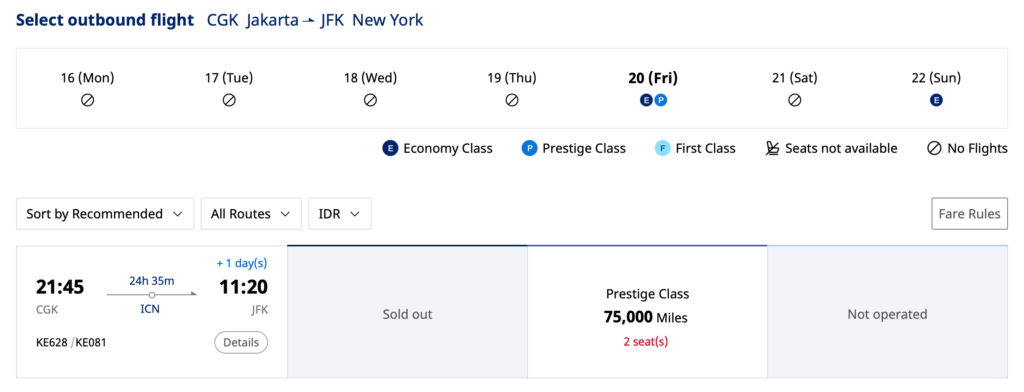Select the 20 (Fri) date tab

(653, 88)
